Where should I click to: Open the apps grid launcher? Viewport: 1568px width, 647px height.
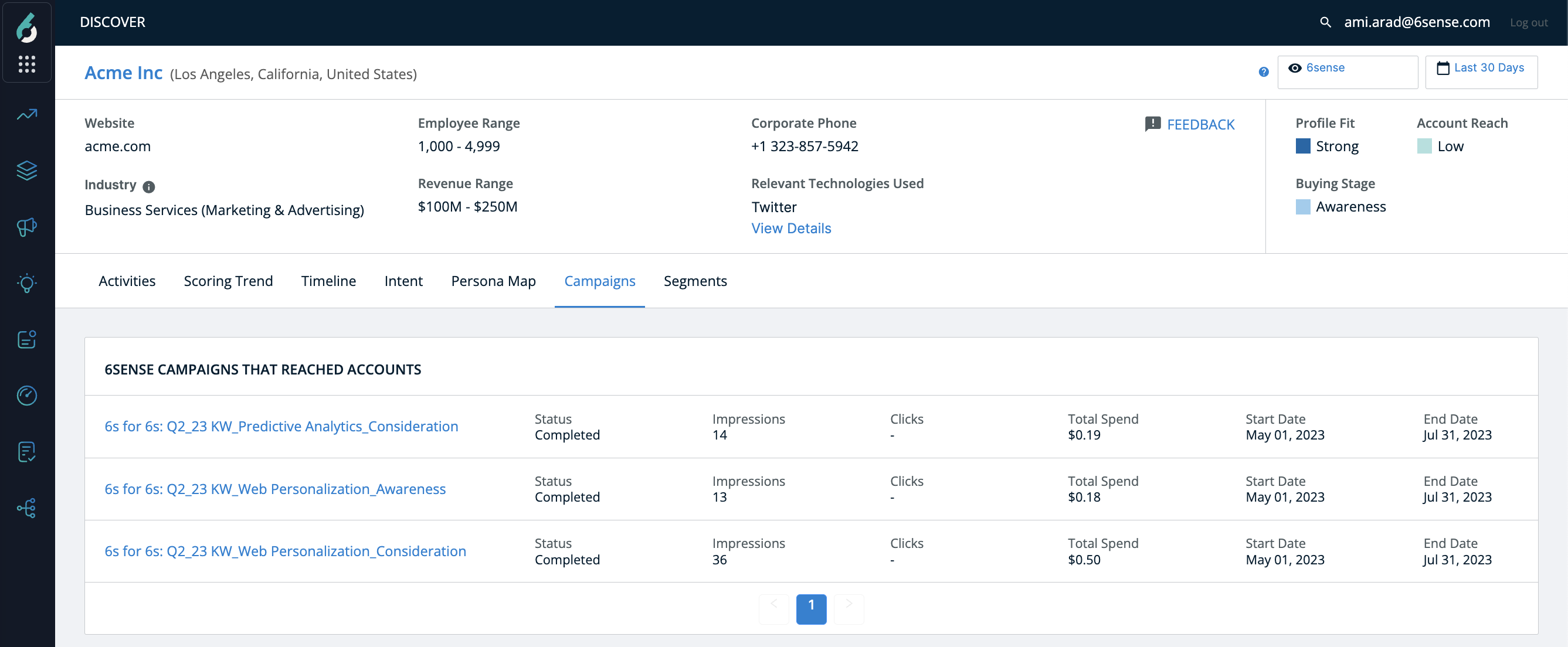pos(27,64)
